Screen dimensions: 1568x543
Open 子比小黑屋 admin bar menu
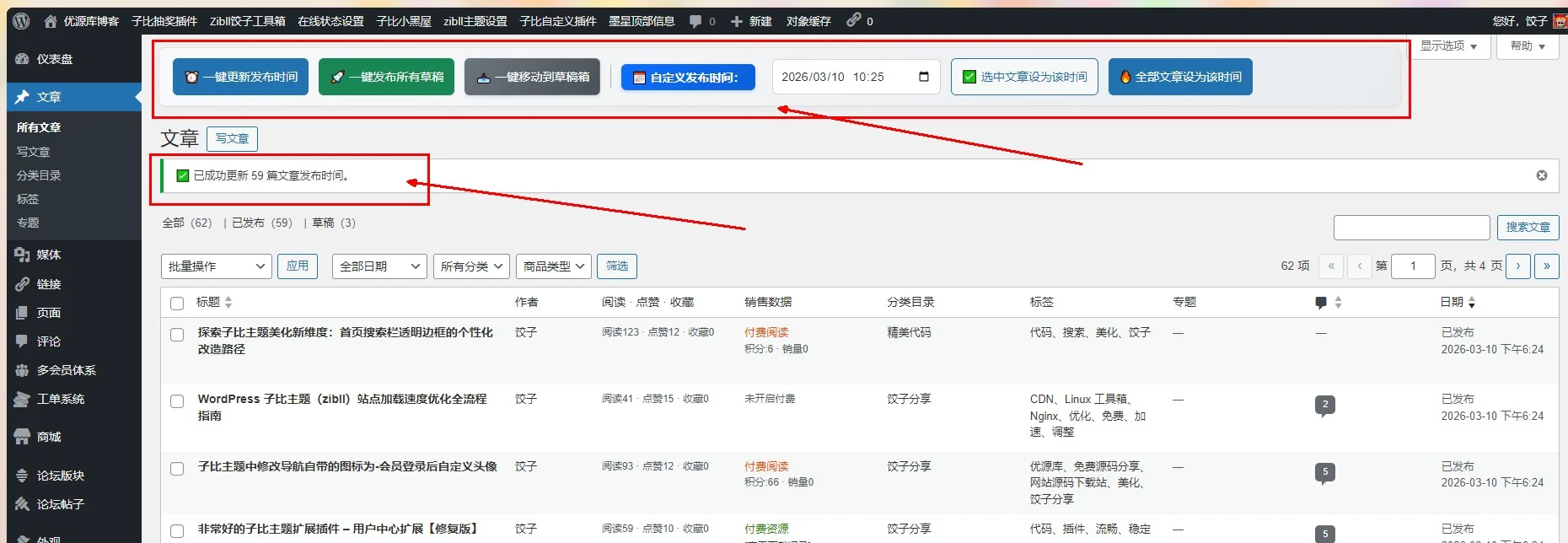404,21
